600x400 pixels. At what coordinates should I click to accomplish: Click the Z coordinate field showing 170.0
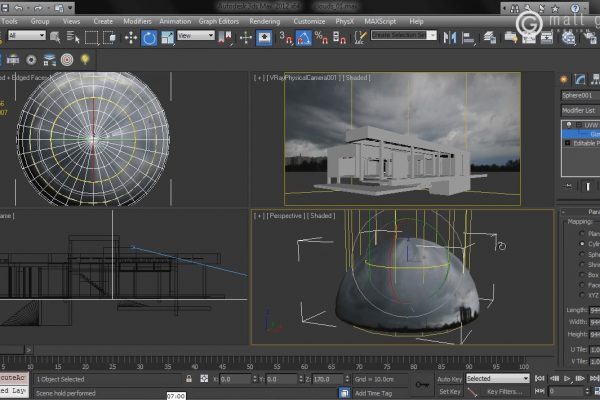(x=328, y=379)
